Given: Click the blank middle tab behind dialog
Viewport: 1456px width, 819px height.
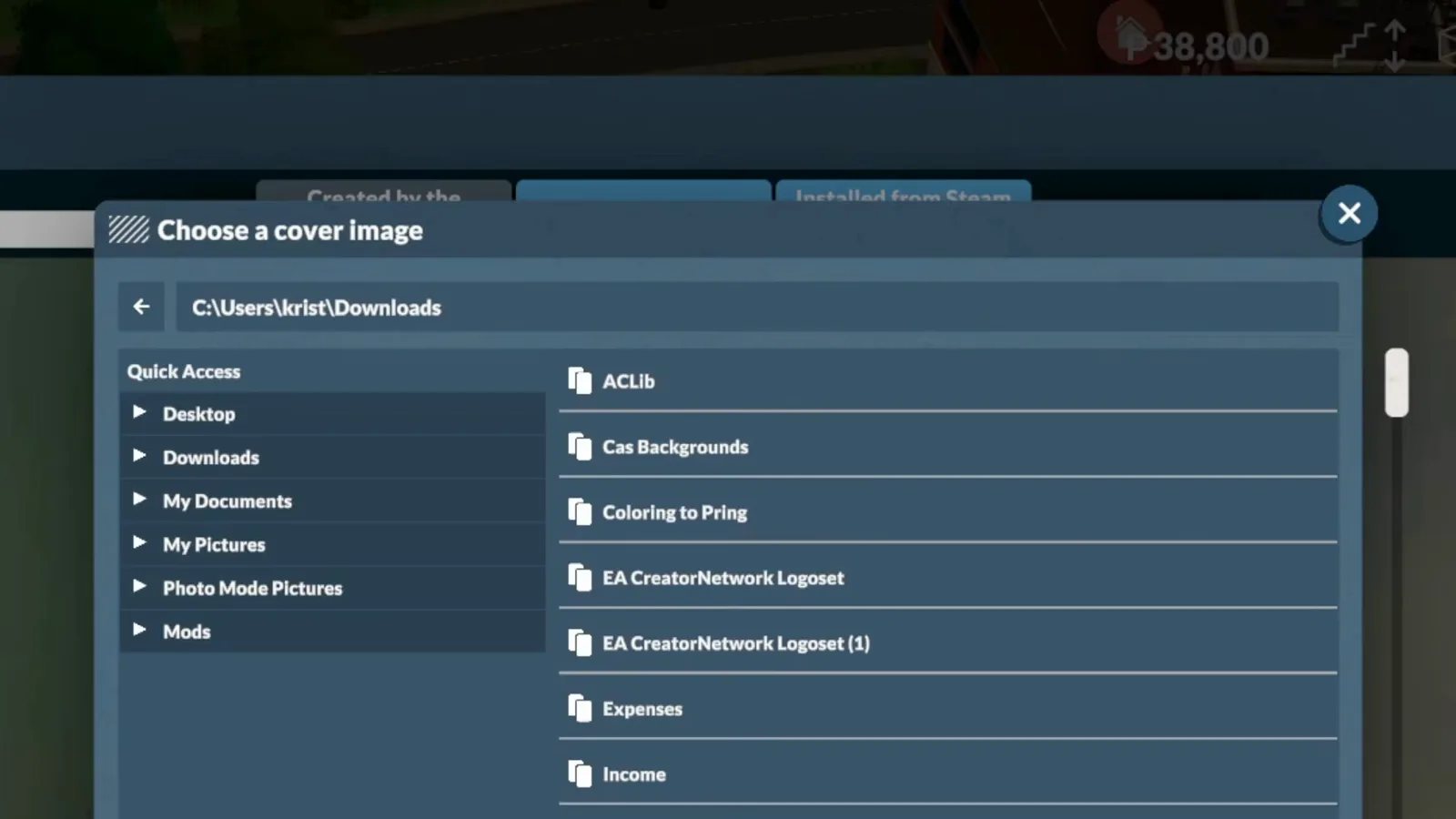Looking at the screenshot, I should [643, 190].
